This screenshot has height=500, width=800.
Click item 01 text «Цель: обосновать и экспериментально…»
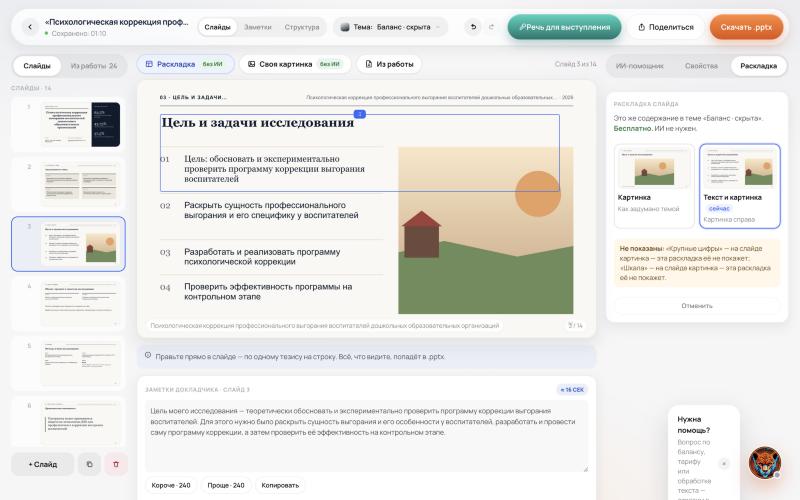click(274, 169)
